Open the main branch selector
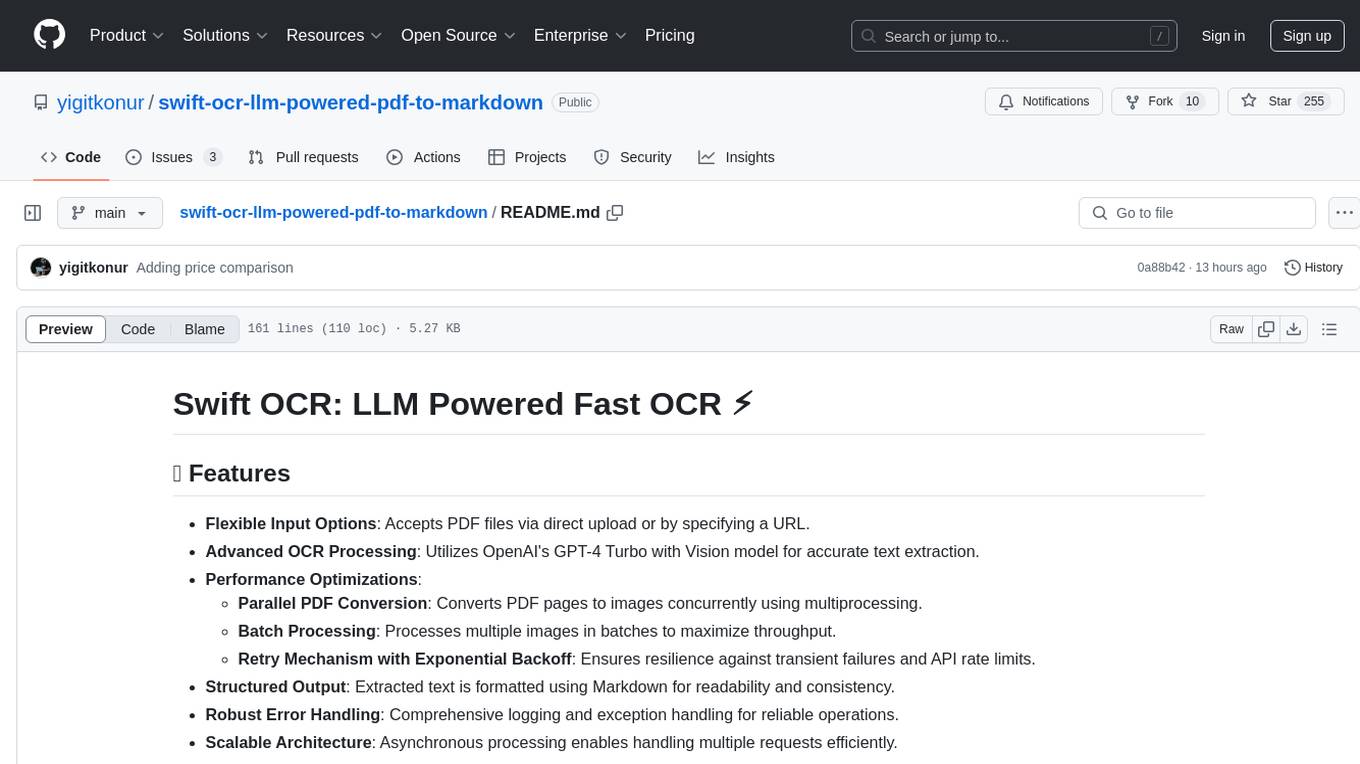1360x764 pixels. point(109,213)
